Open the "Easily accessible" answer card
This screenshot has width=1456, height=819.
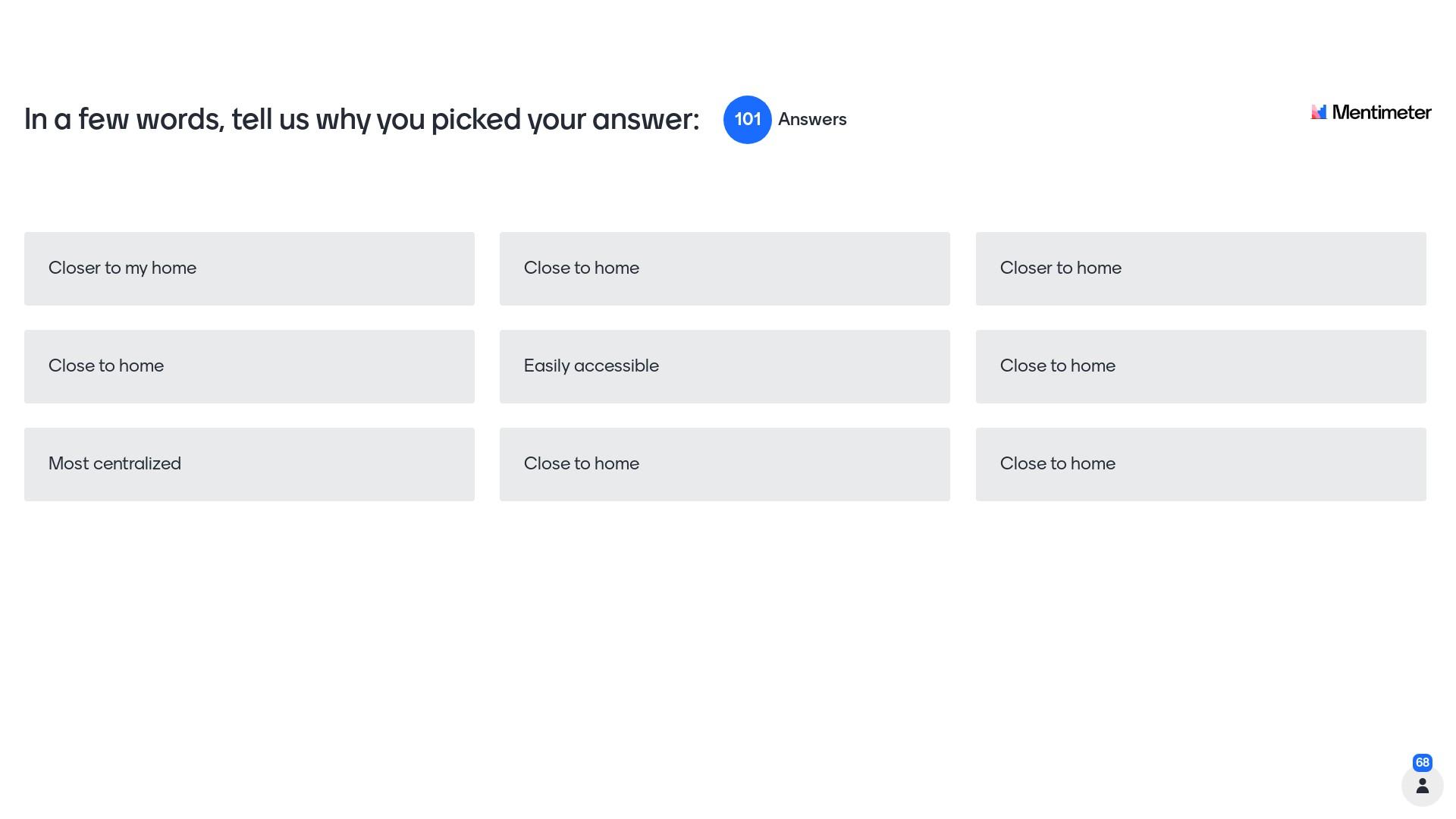pos(724,366)
